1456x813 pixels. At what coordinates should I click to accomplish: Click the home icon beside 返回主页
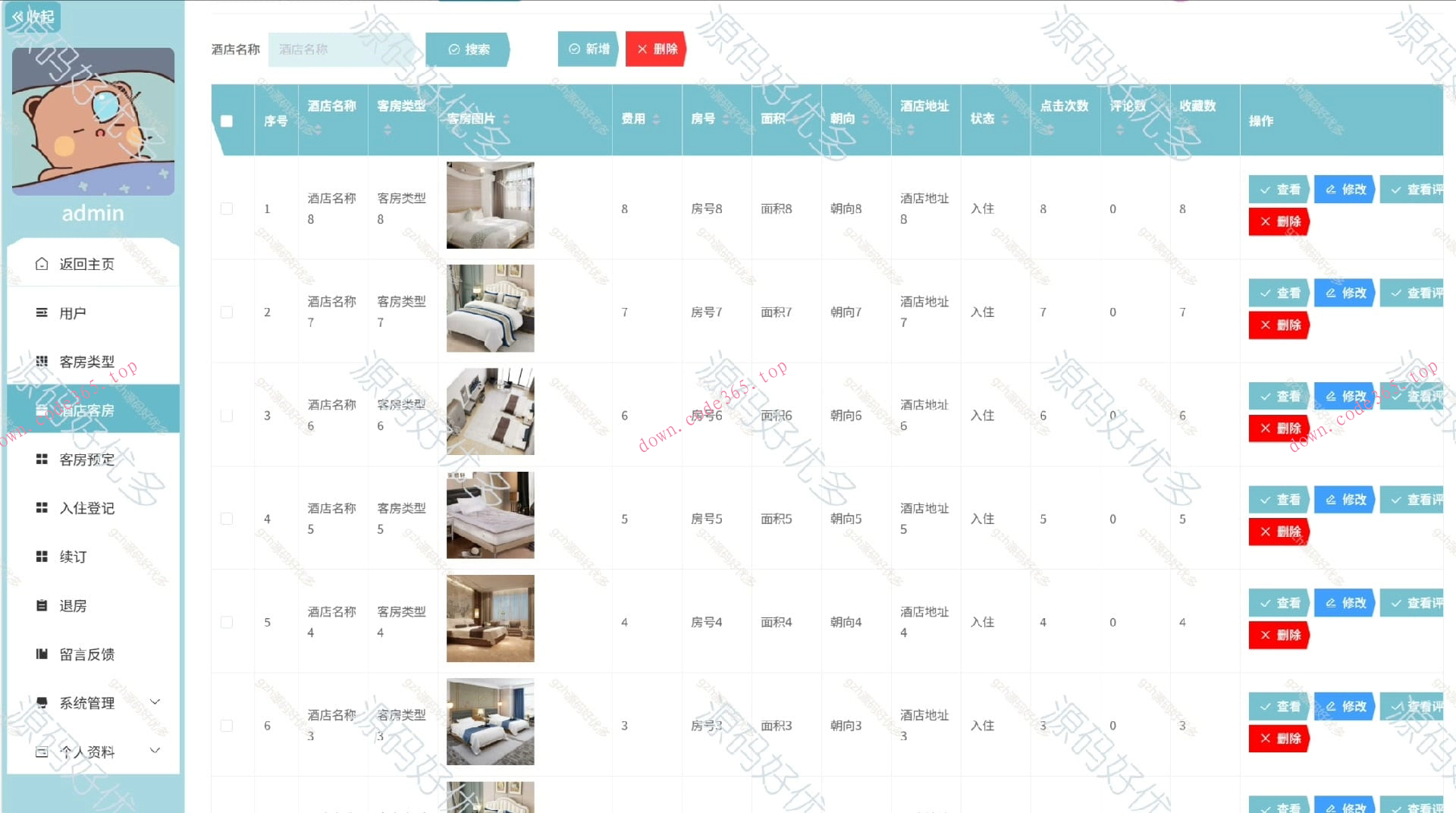(42, 264)
